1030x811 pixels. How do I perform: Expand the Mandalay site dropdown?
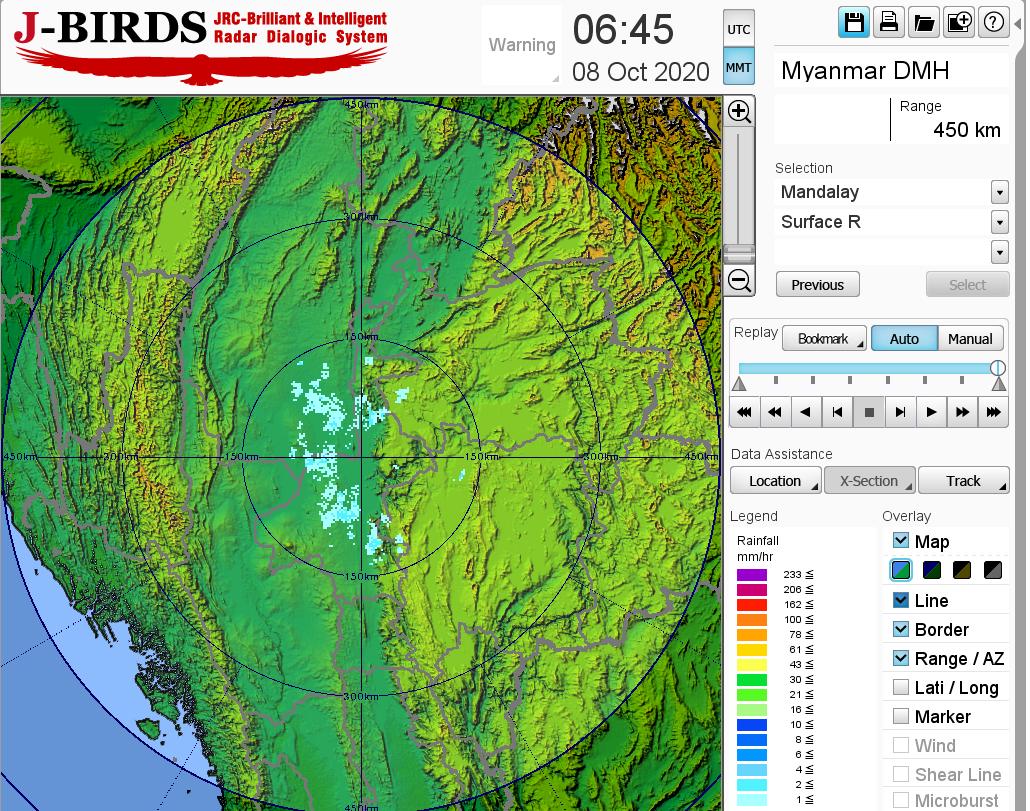(999, 192)
